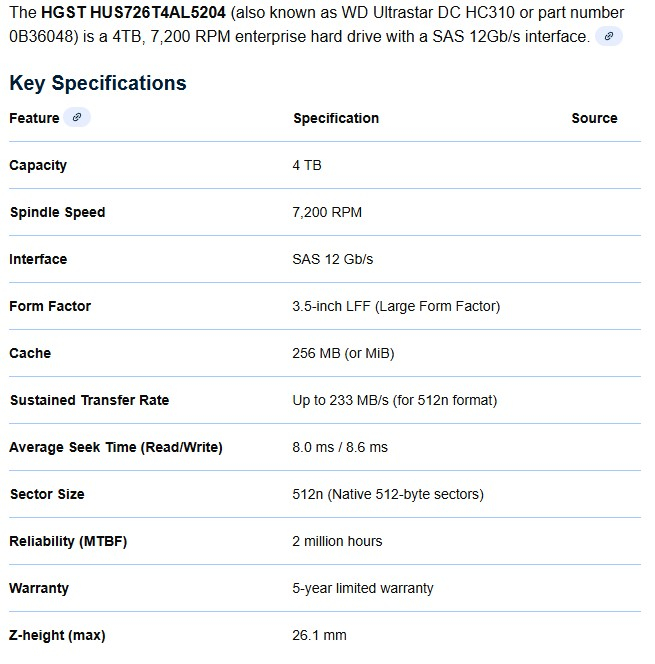655x664 pixels.
Task: Click the 7,200 RPM spindle speed value
Action: [327, 212]
